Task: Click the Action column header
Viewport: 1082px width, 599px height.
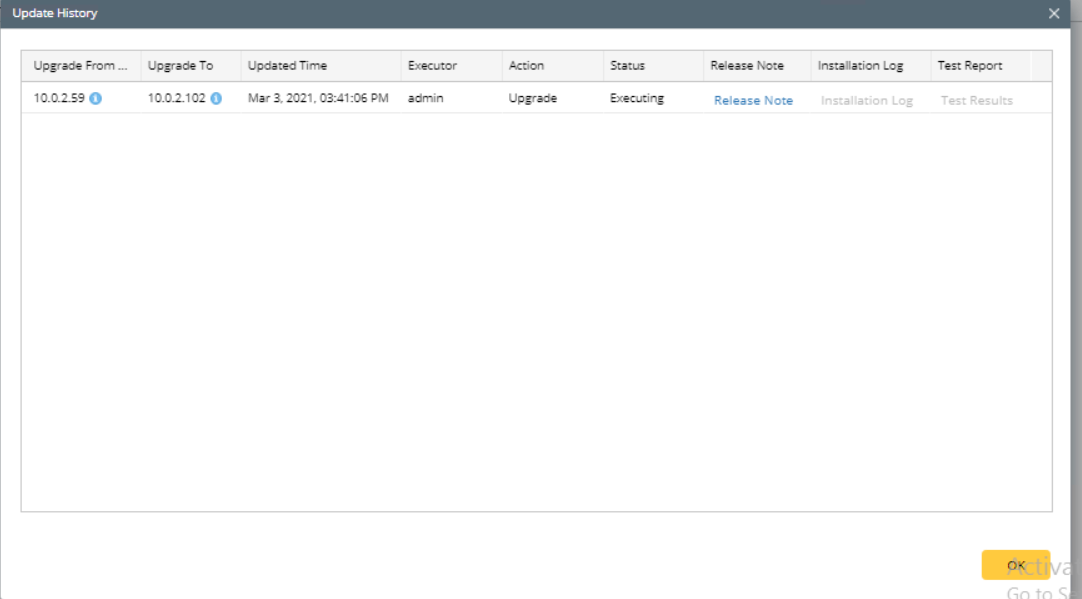Action: click(x=553, y=66)
